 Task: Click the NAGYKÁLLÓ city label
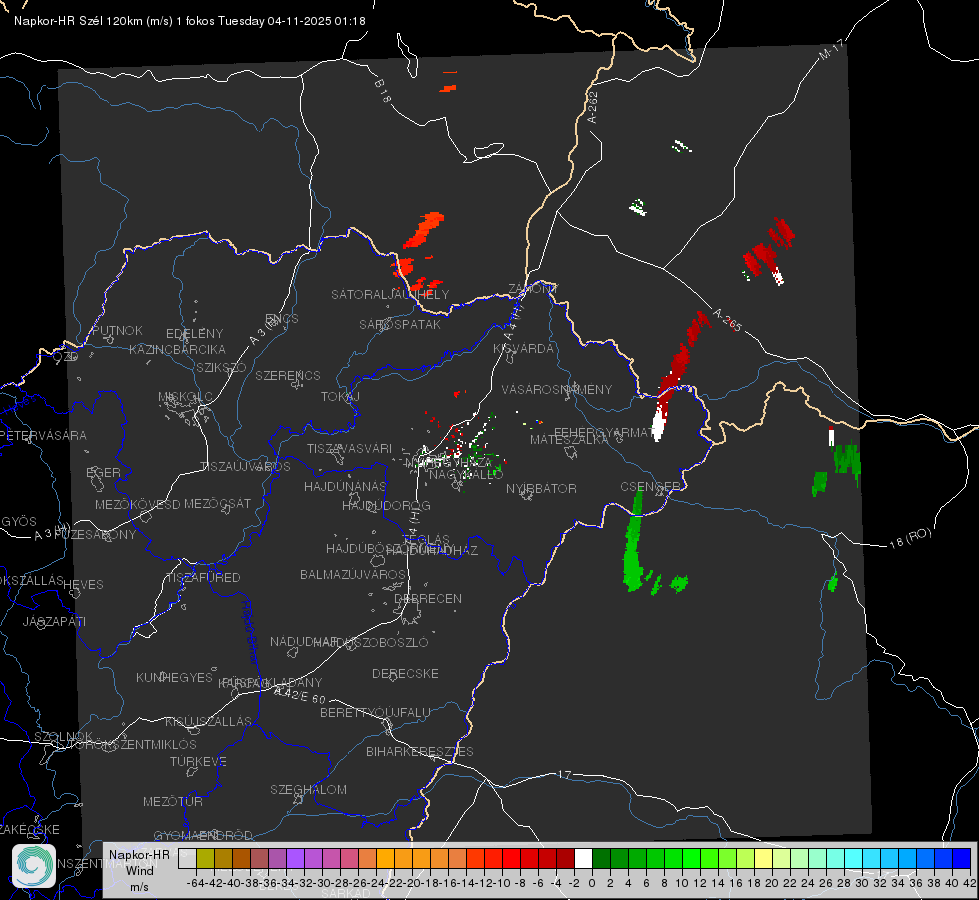click(466, 474)
